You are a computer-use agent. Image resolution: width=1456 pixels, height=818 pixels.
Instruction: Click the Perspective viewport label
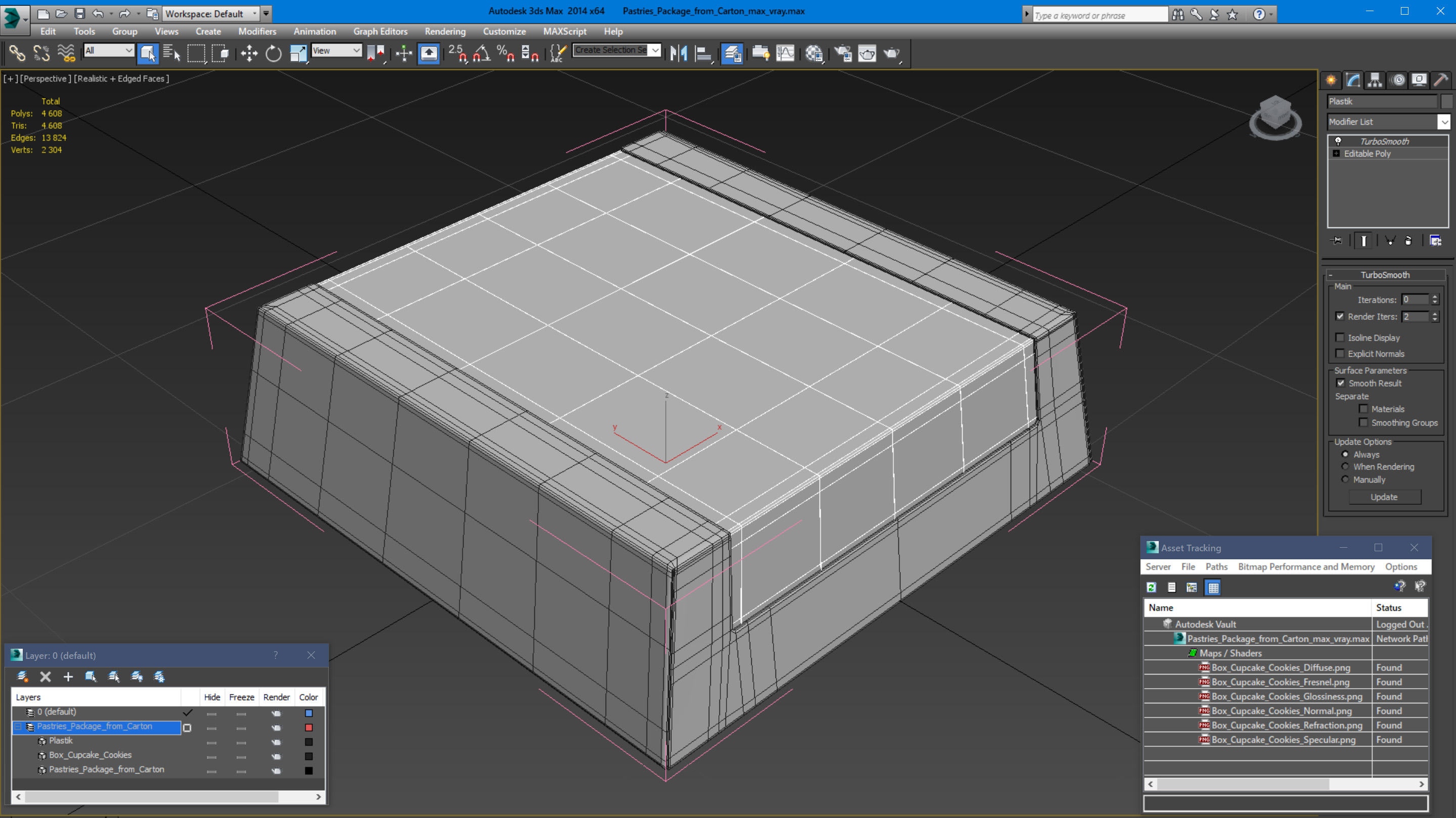pyautogui.click(x=46, y=78)
